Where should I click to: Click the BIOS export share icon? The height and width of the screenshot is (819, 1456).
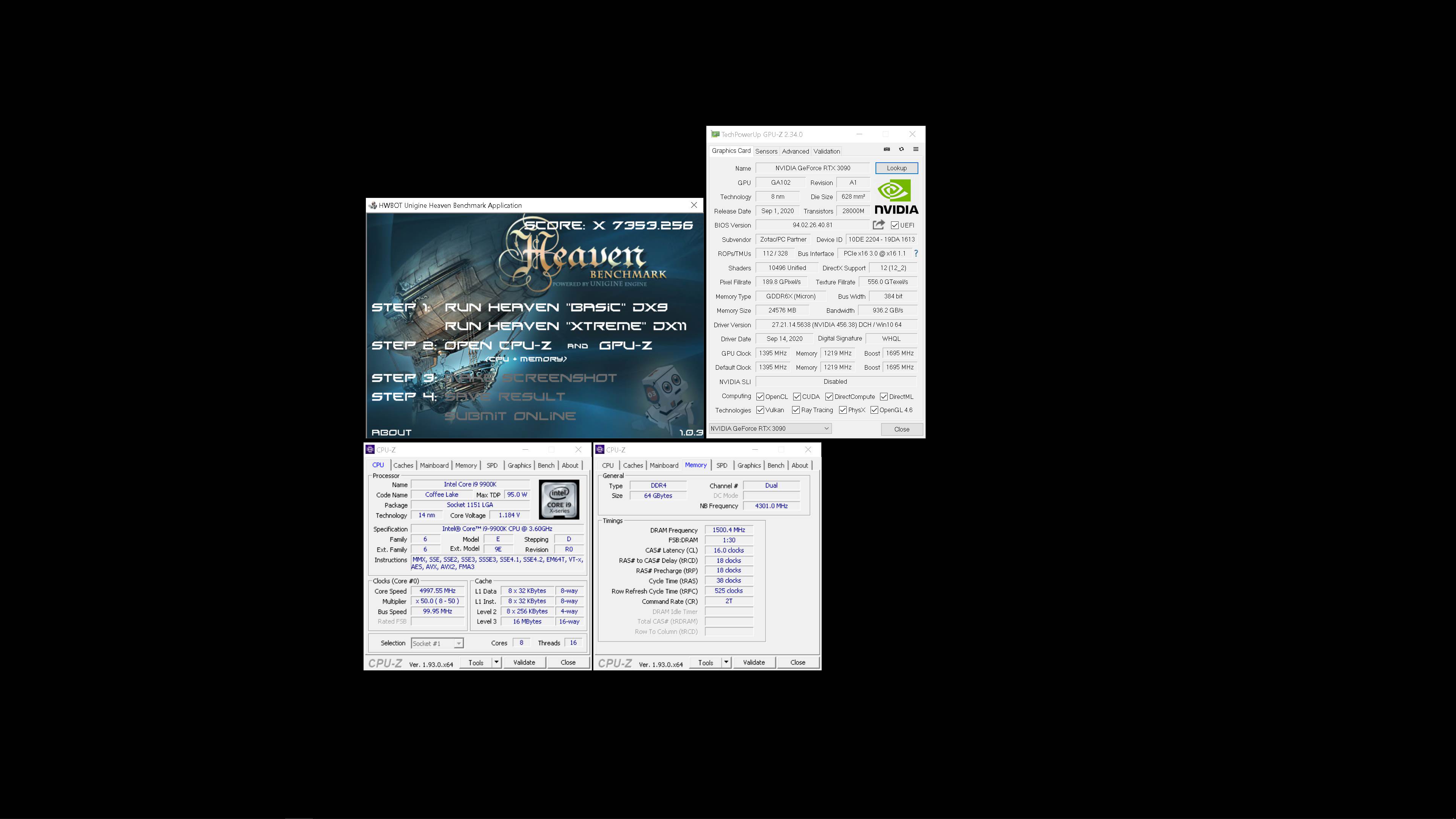pyautogui.click(x=879, y=225)
